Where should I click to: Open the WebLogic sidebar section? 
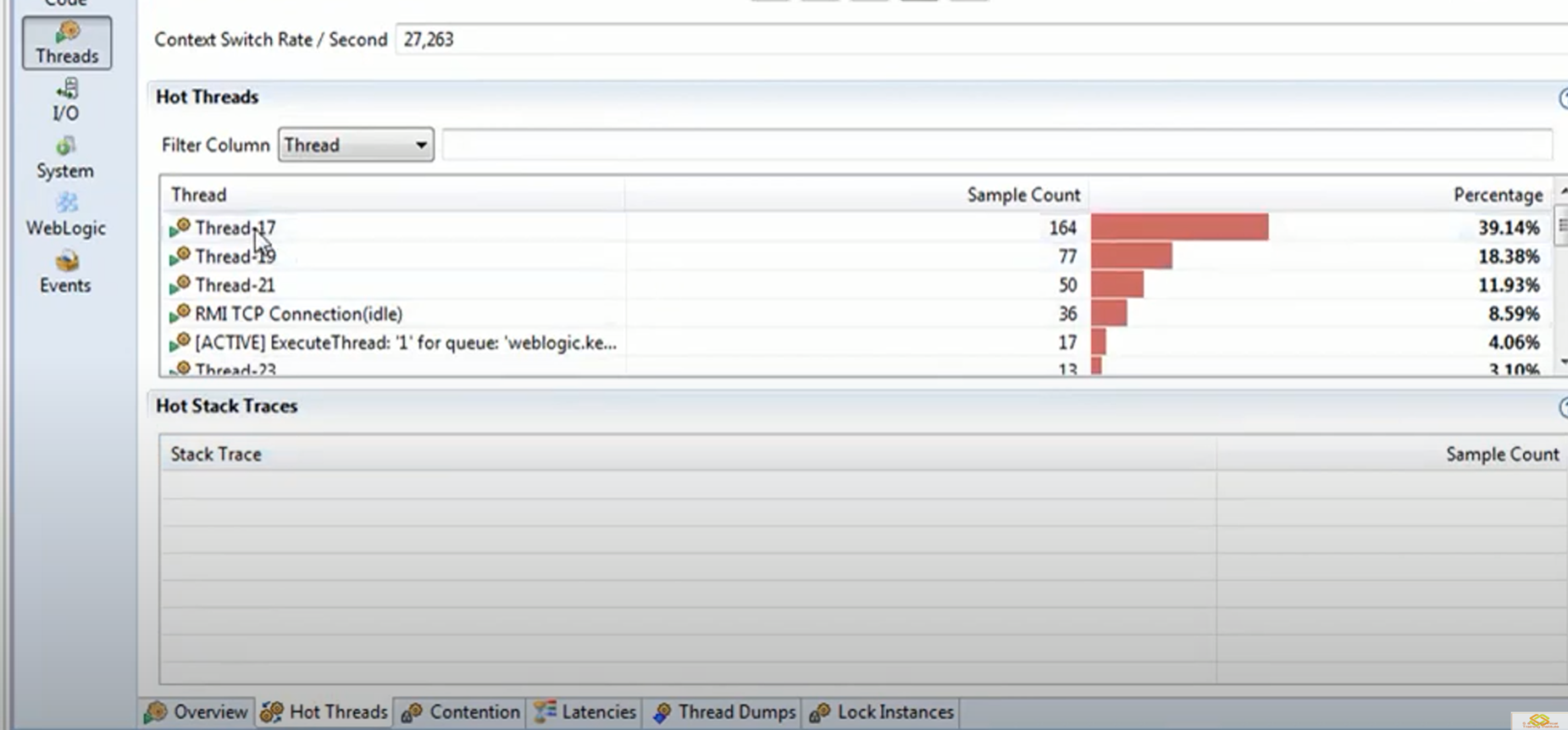point(66,215)
